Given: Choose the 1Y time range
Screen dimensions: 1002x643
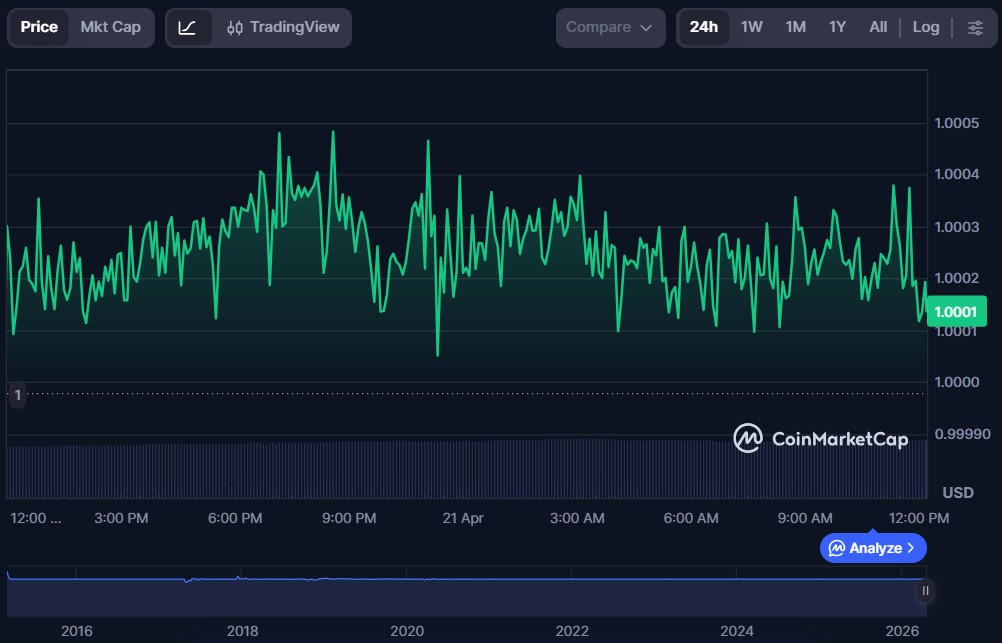Looking at the screenshot, I should [837, 27].
